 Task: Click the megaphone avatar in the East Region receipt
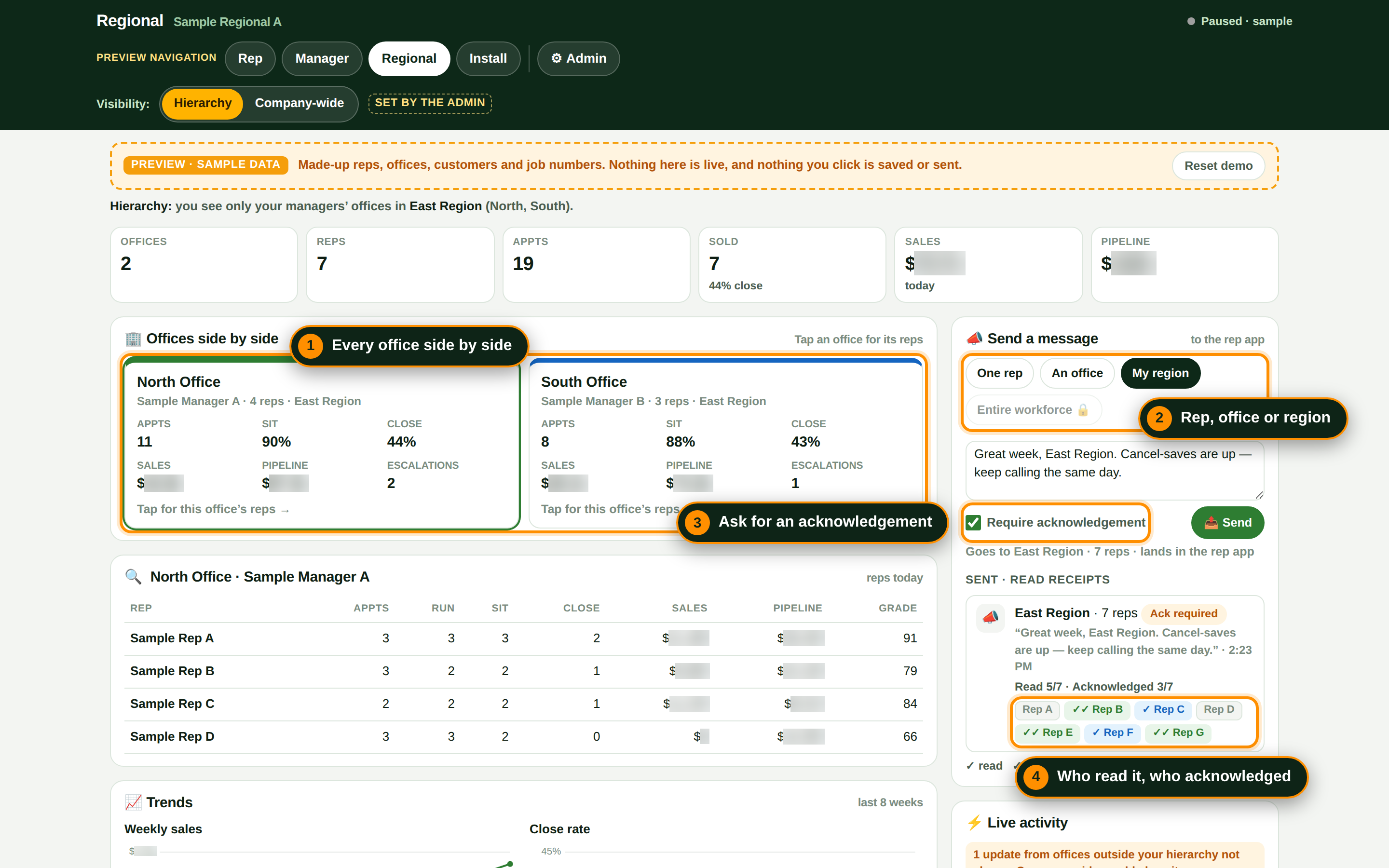[x=991, y=618]
